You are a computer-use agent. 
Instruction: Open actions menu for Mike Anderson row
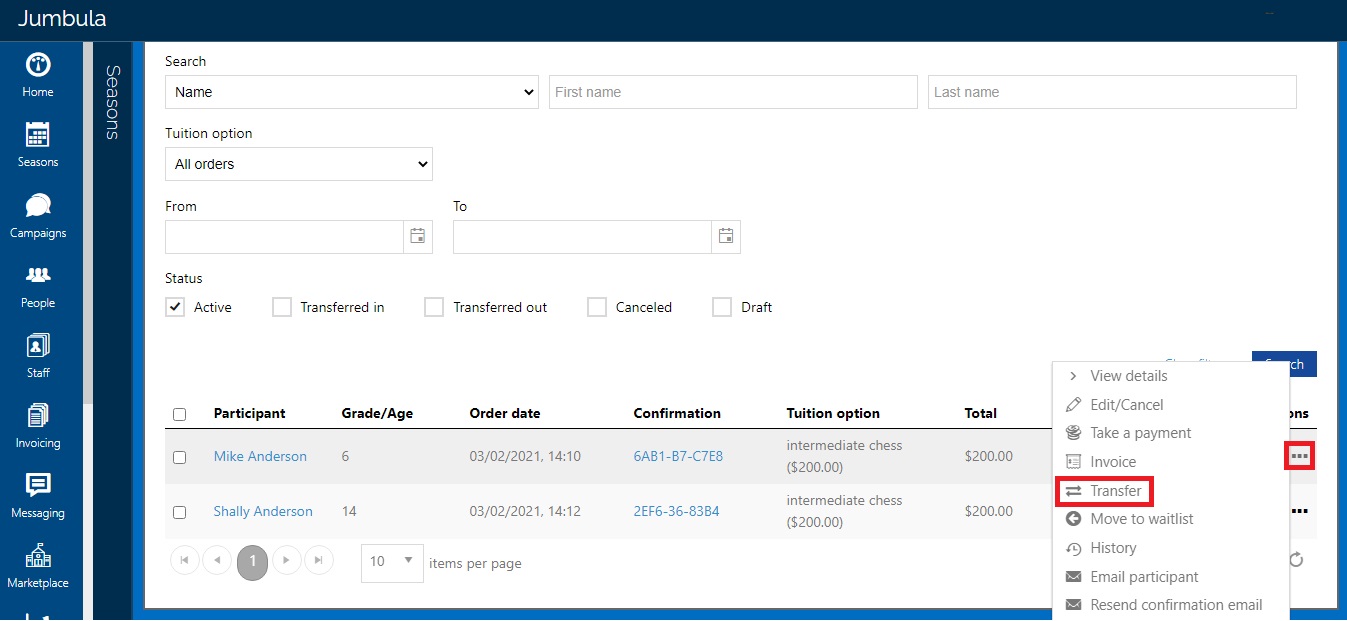pos(1299,456)
